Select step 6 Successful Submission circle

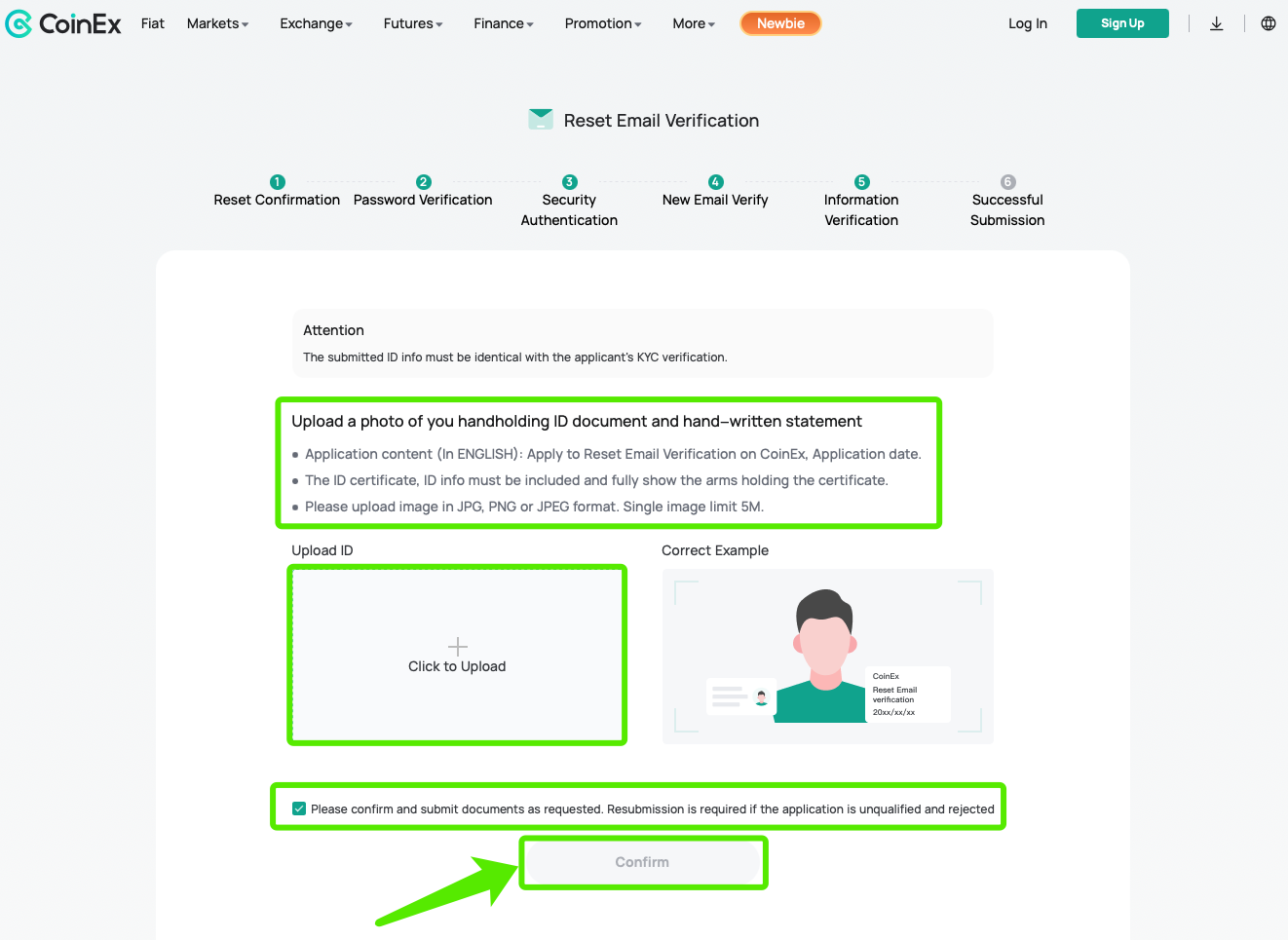(x=1007, y=182)
